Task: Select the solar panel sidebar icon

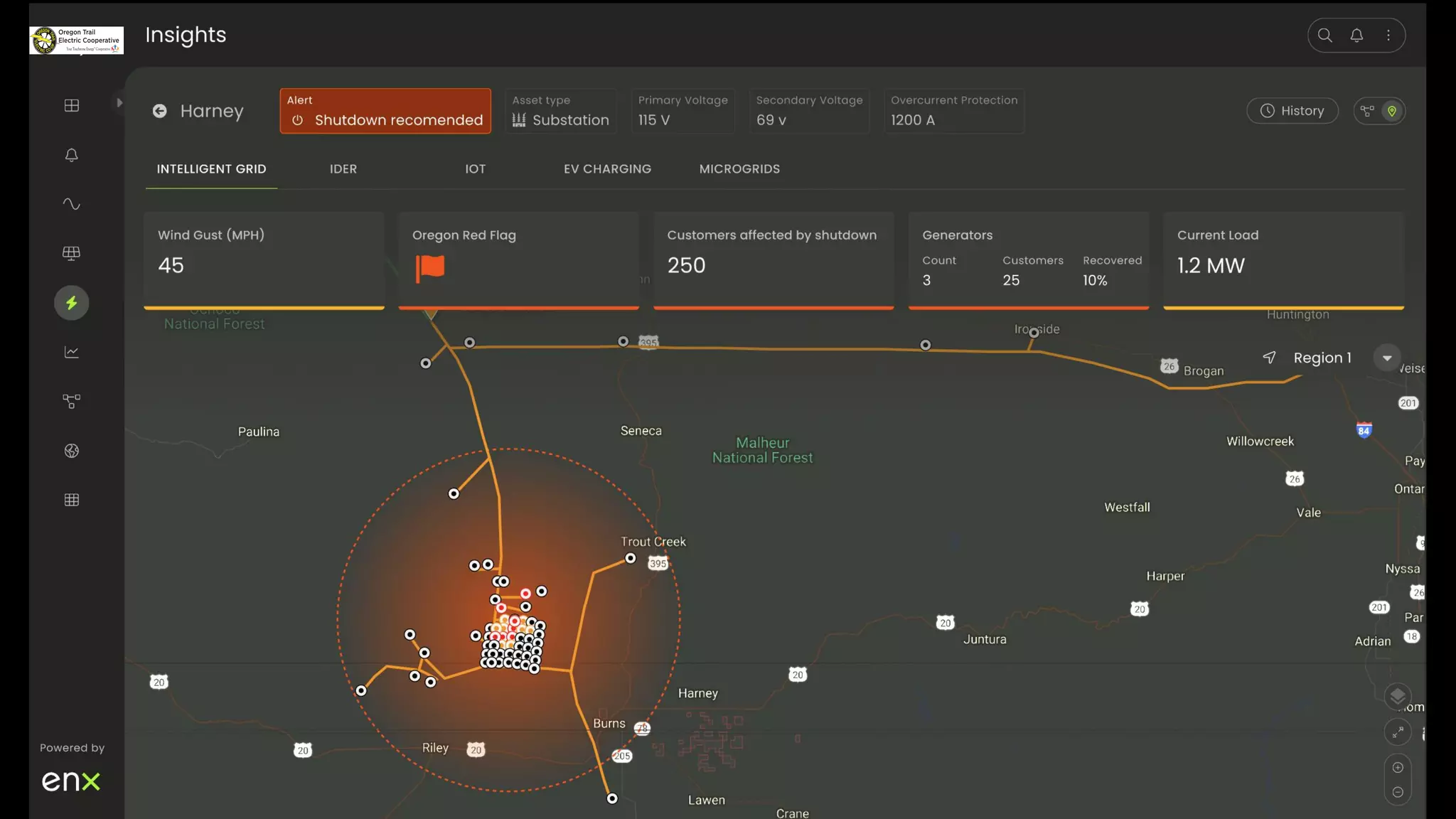Action: coord(72,254)
